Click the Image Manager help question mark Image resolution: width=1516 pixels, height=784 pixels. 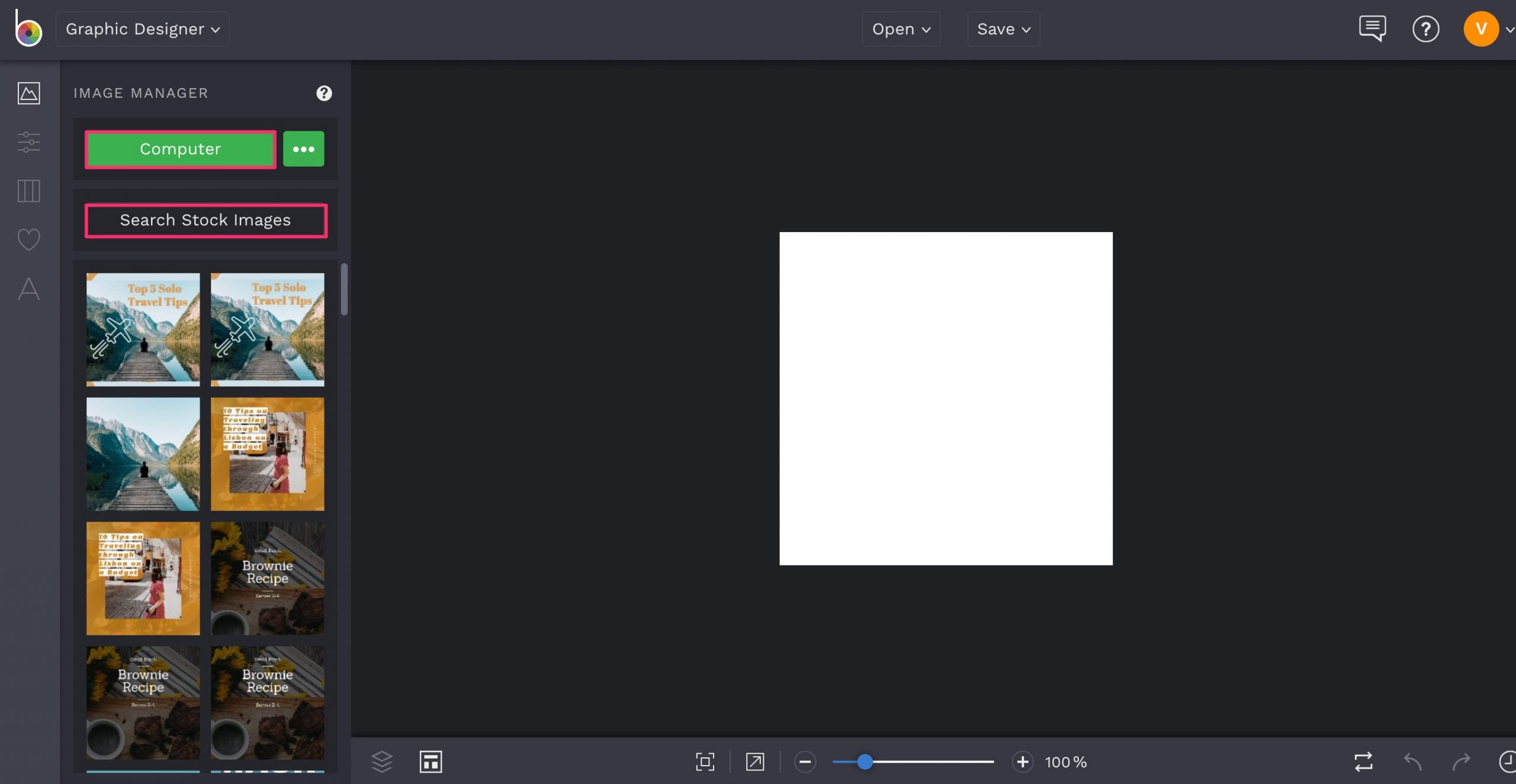pyautogui.click(x=323, y=93)
